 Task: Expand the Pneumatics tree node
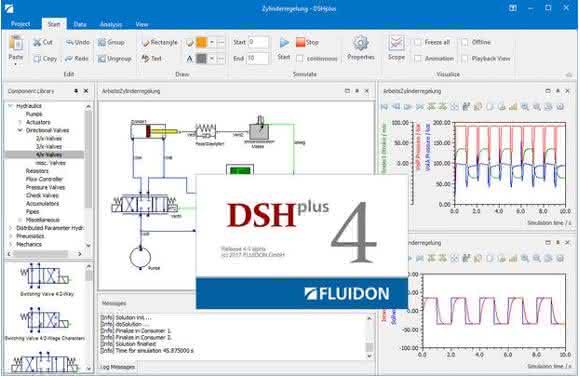click(x=10, y=236)
